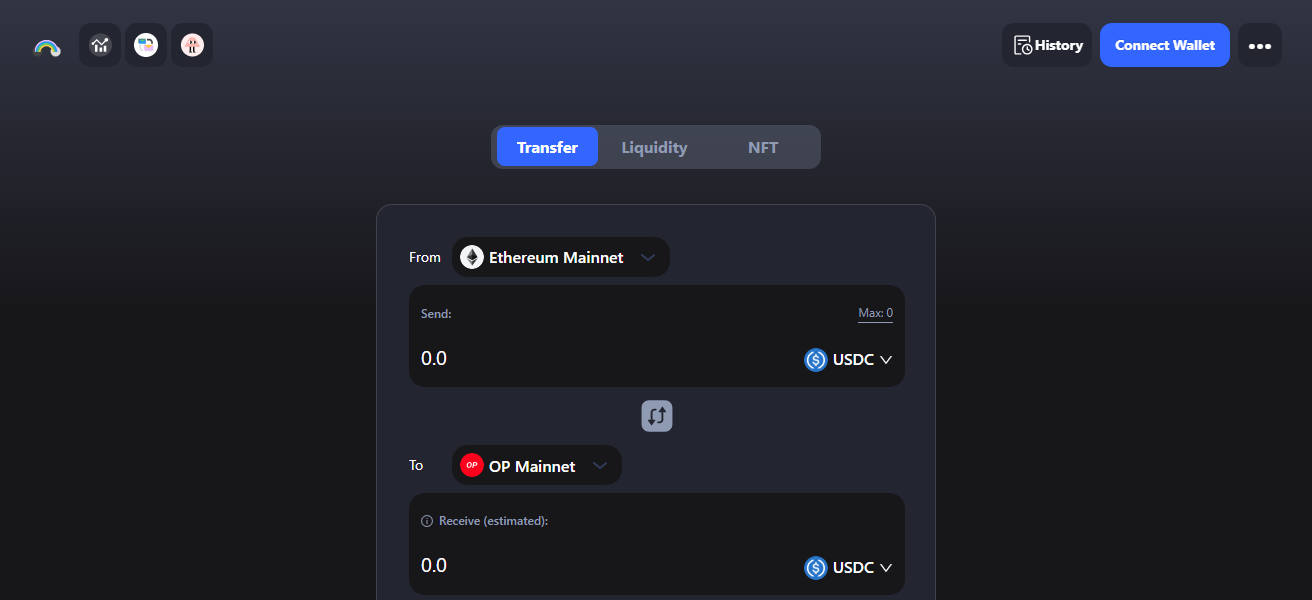Screen dimensions: 1312x600
Task: Click the red OP logo icon
Action: pos(472,465)
